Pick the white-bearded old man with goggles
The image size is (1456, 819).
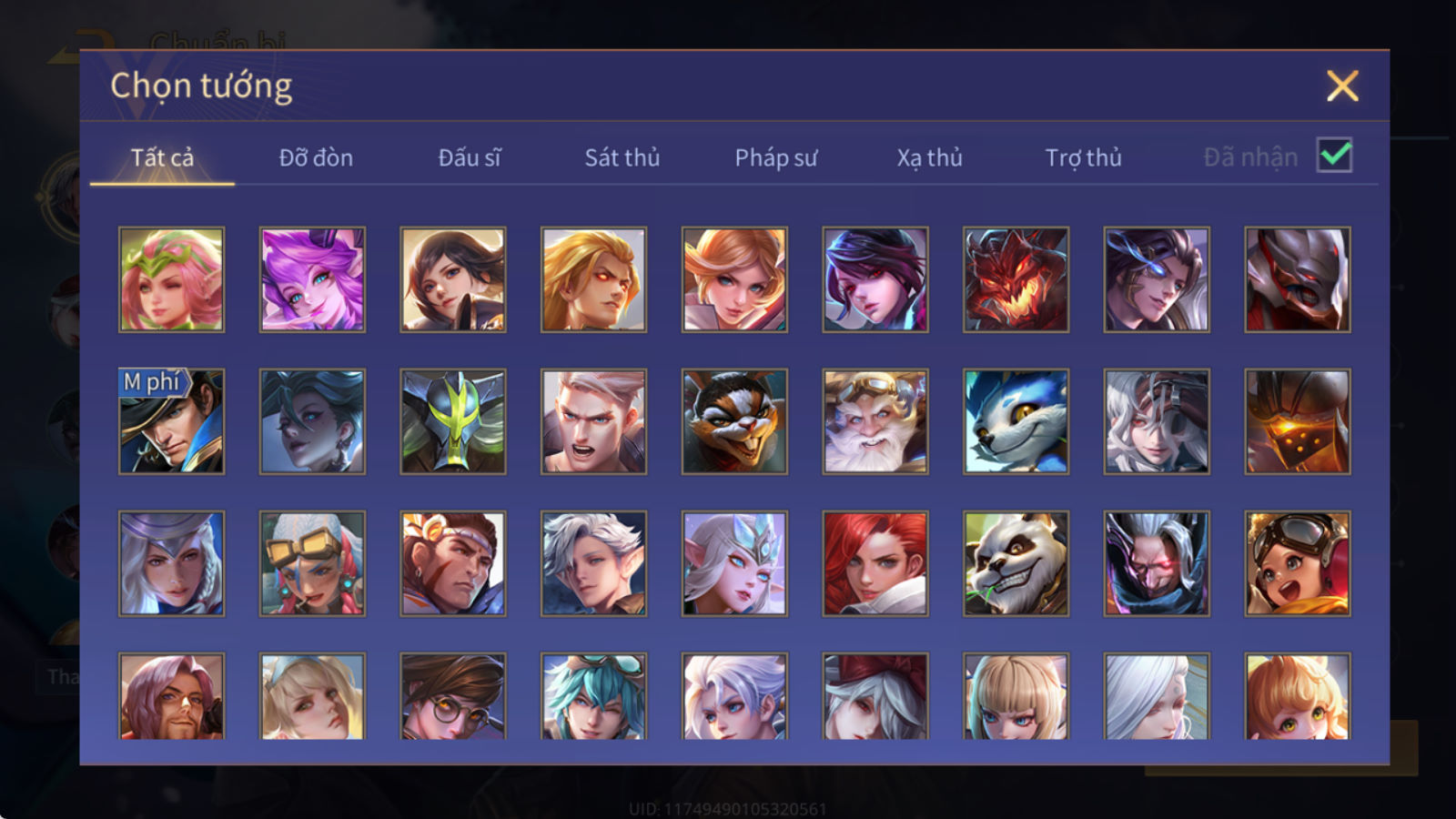click(x=875, y=421)
